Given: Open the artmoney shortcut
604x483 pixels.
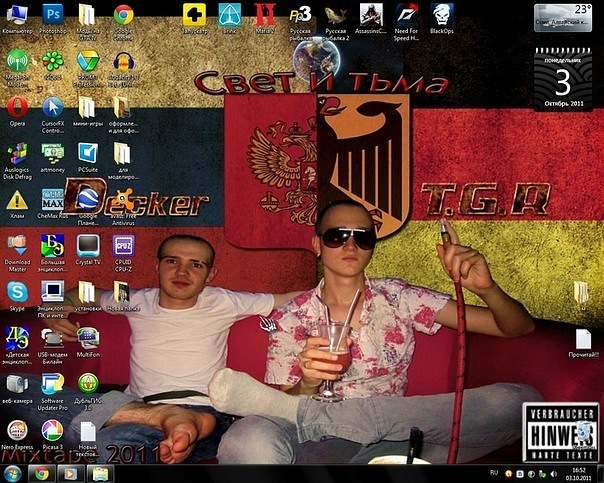Looking at the screenshot, I should (x=52, y=152).
